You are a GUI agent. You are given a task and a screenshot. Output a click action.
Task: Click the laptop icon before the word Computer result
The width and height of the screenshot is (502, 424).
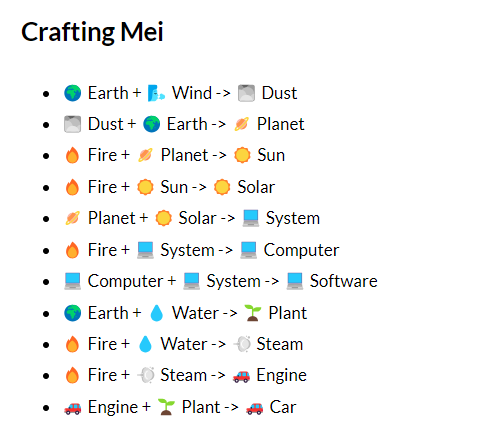249,250
